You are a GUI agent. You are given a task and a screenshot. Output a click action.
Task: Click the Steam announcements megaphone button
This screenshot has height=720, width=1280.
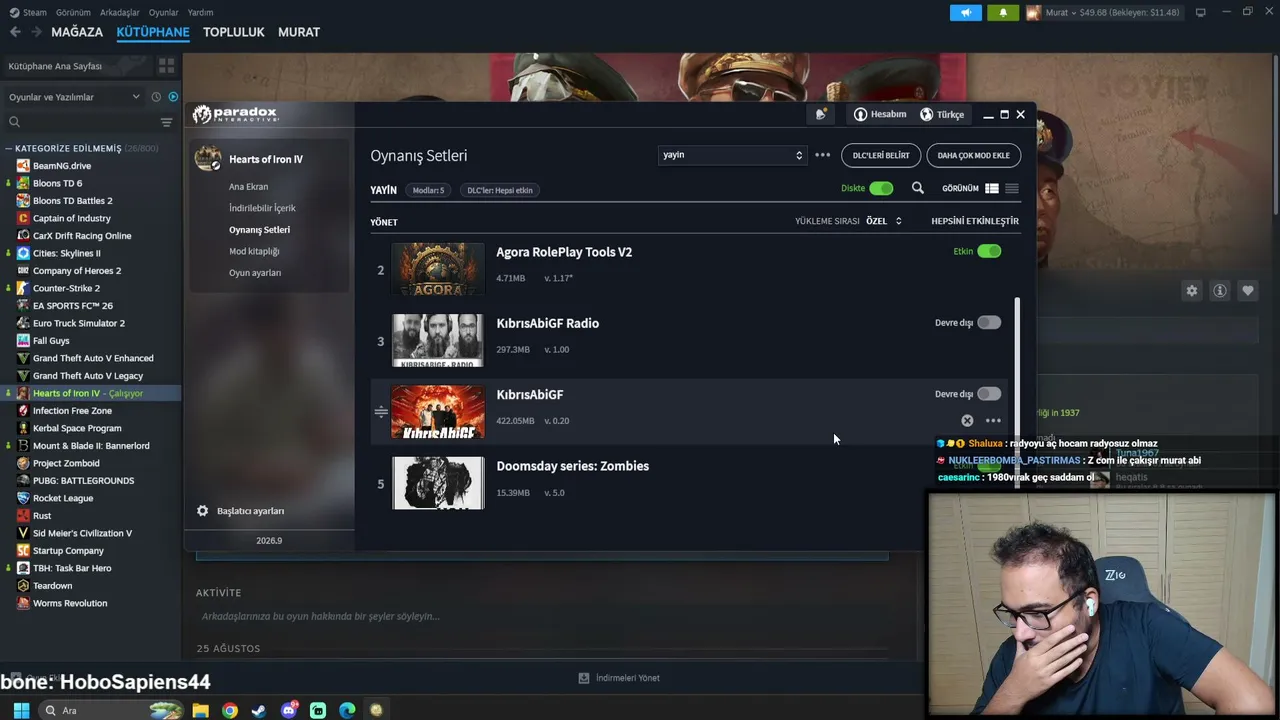[966, 13]
